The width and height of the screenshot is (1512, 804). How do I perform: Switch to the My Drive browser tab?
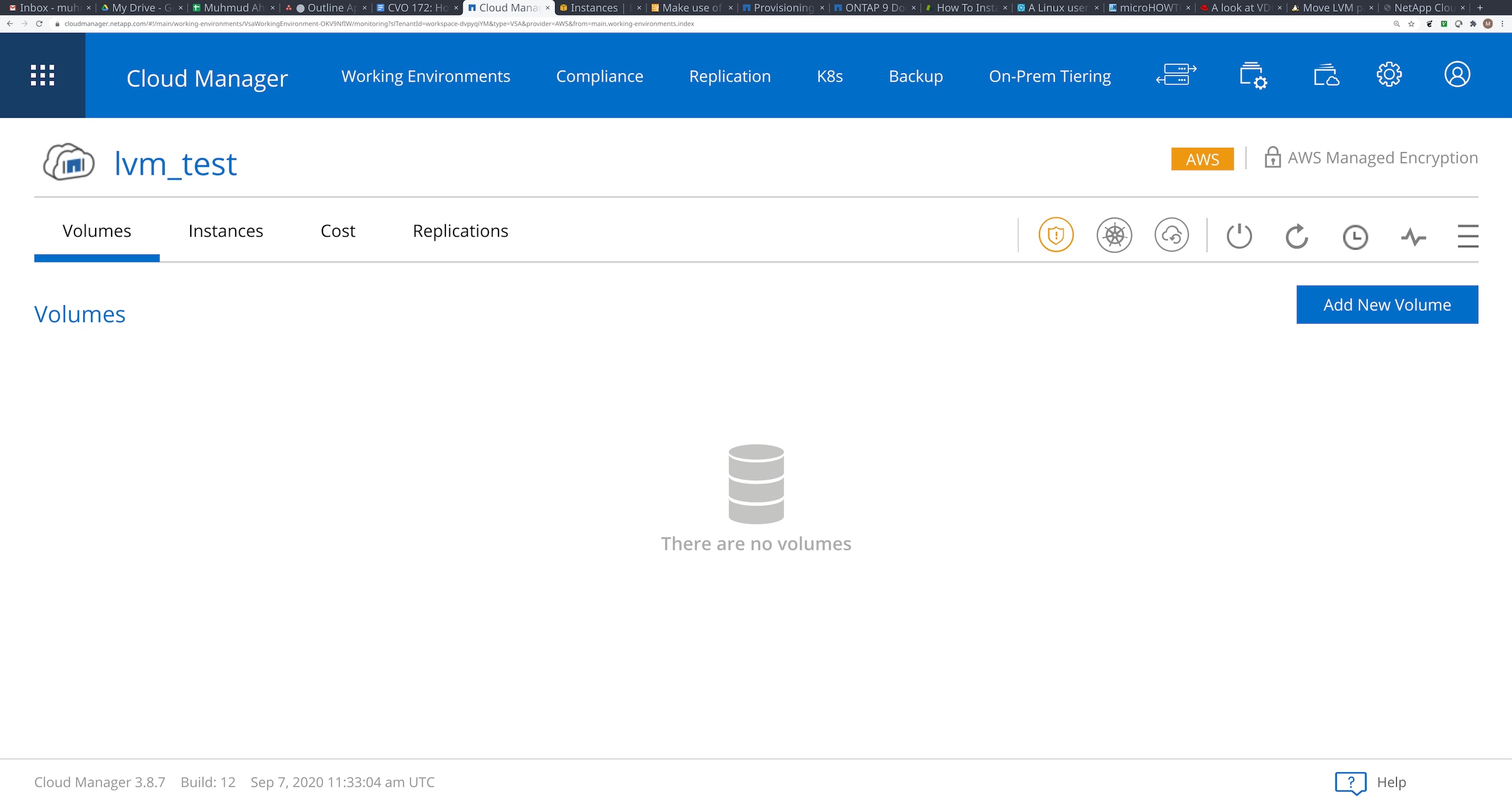tap(142, 8)
